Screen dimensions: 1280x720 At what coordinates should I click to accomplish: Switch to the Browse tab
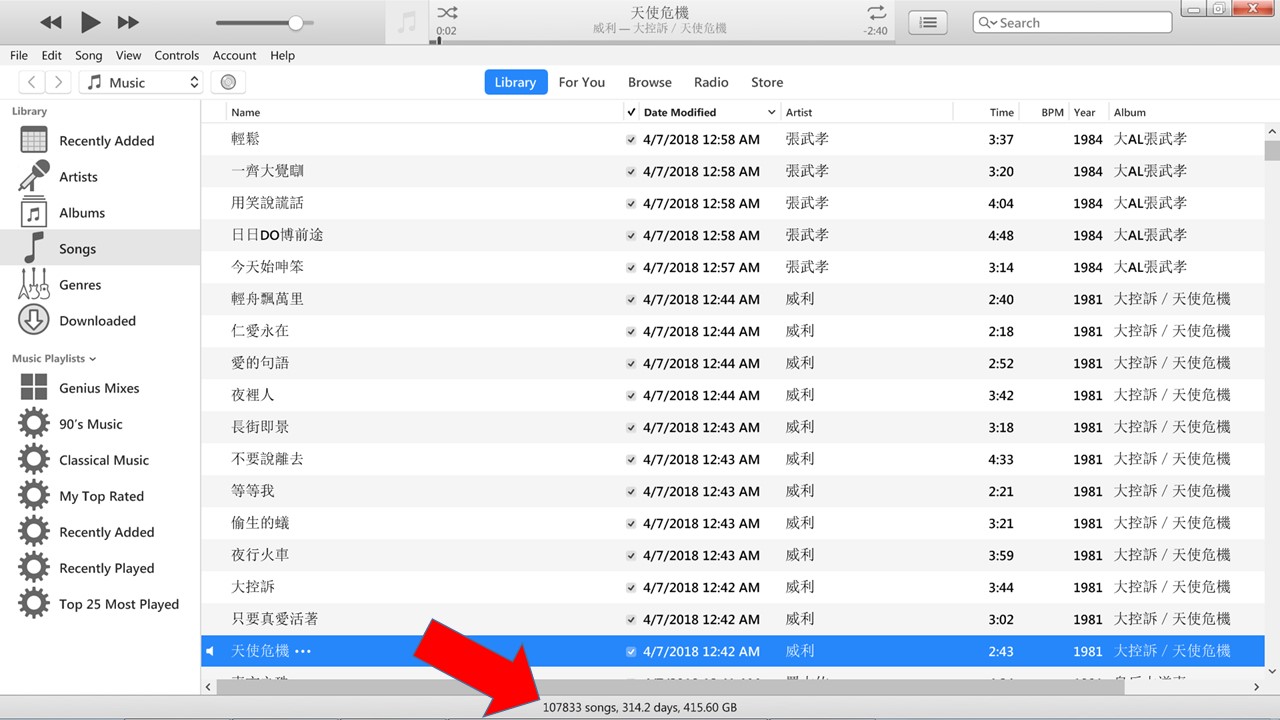650,82
